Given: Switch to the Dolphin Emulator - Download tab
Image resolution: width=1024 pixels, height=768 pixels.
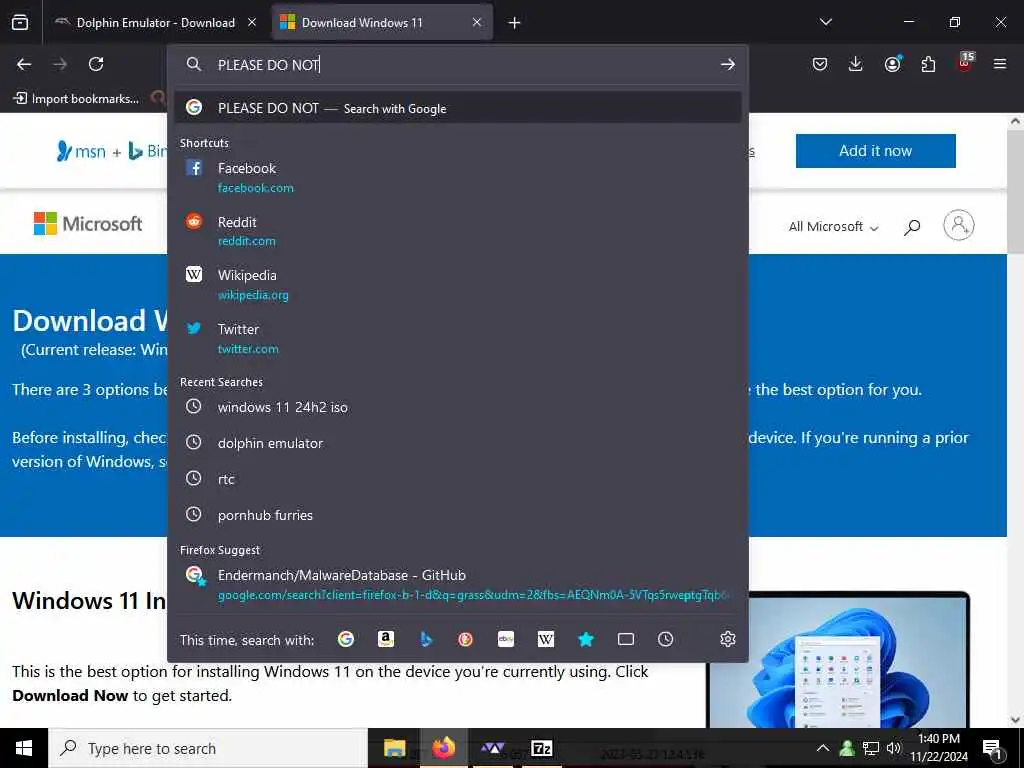Looking at the screenshot, I should click(x=155, y=23).
